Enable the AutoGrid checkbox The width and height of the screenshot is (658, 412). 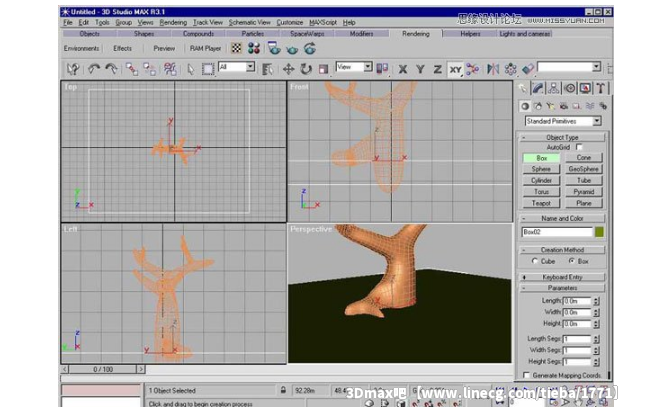click(579, 147)
